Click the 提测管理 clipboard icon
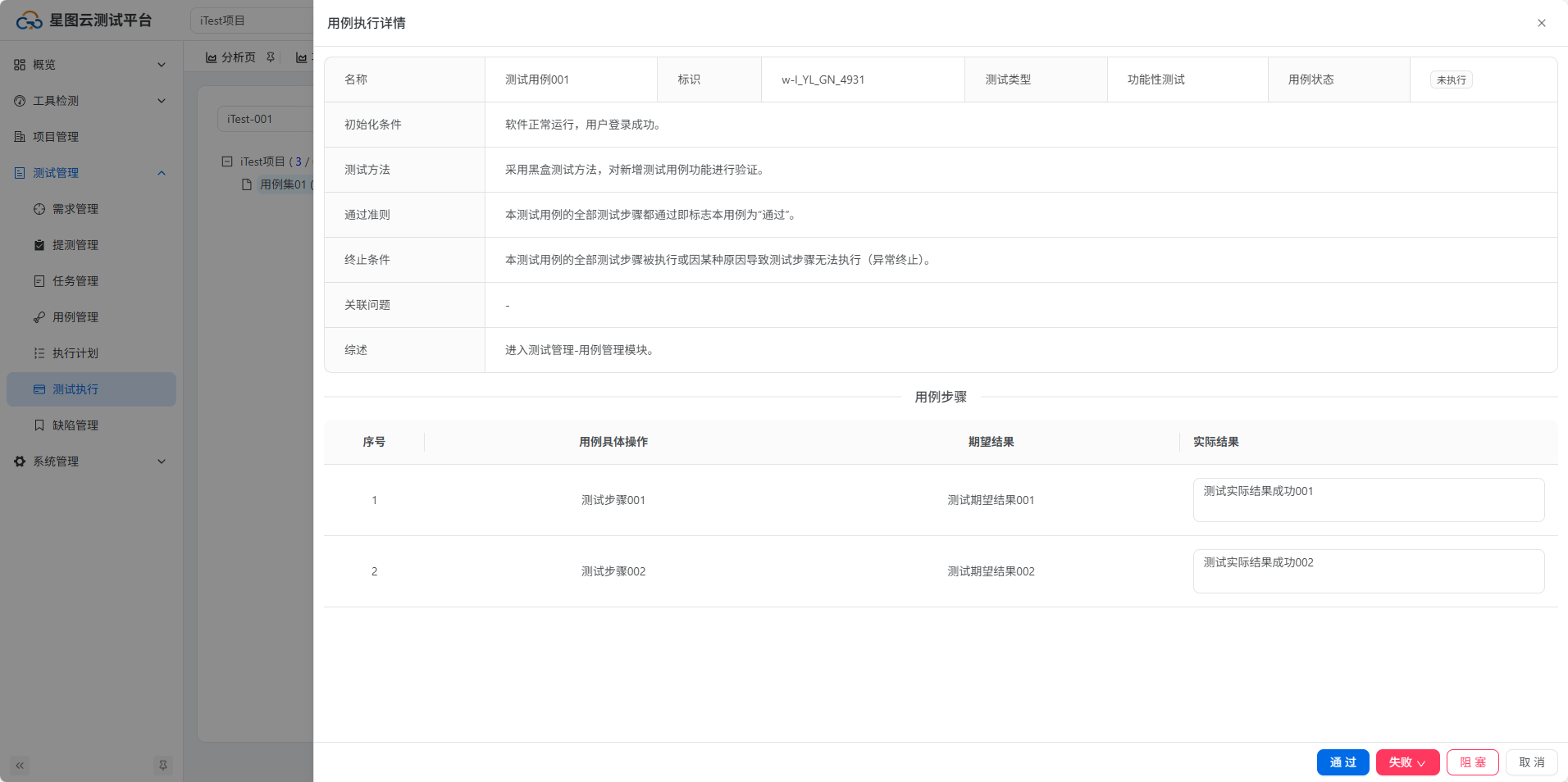Image resolution: width=1568 pixels, height=782 pixels. [x=39, y=245]
